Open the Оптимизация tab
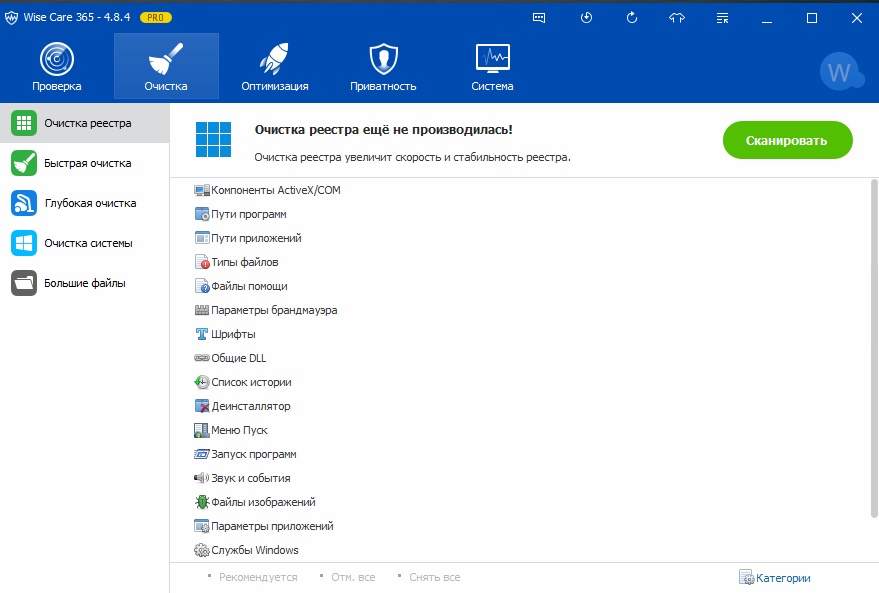The image size is (879, 593). coord(275,66)
